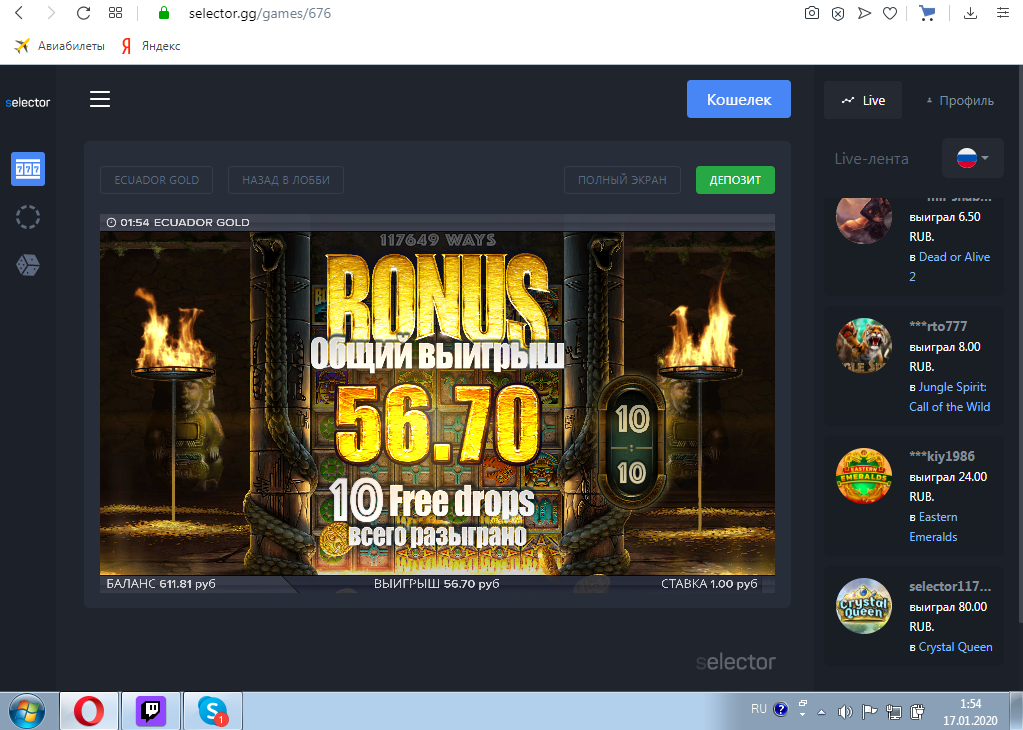
Task: Go forward in browser history
Action: 51,13
